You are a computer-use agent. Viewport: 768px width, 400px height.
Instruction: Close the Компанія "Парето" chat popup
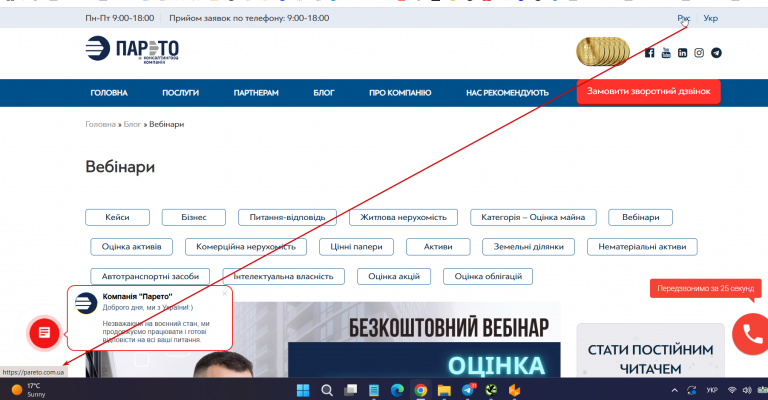click(225, 293)
